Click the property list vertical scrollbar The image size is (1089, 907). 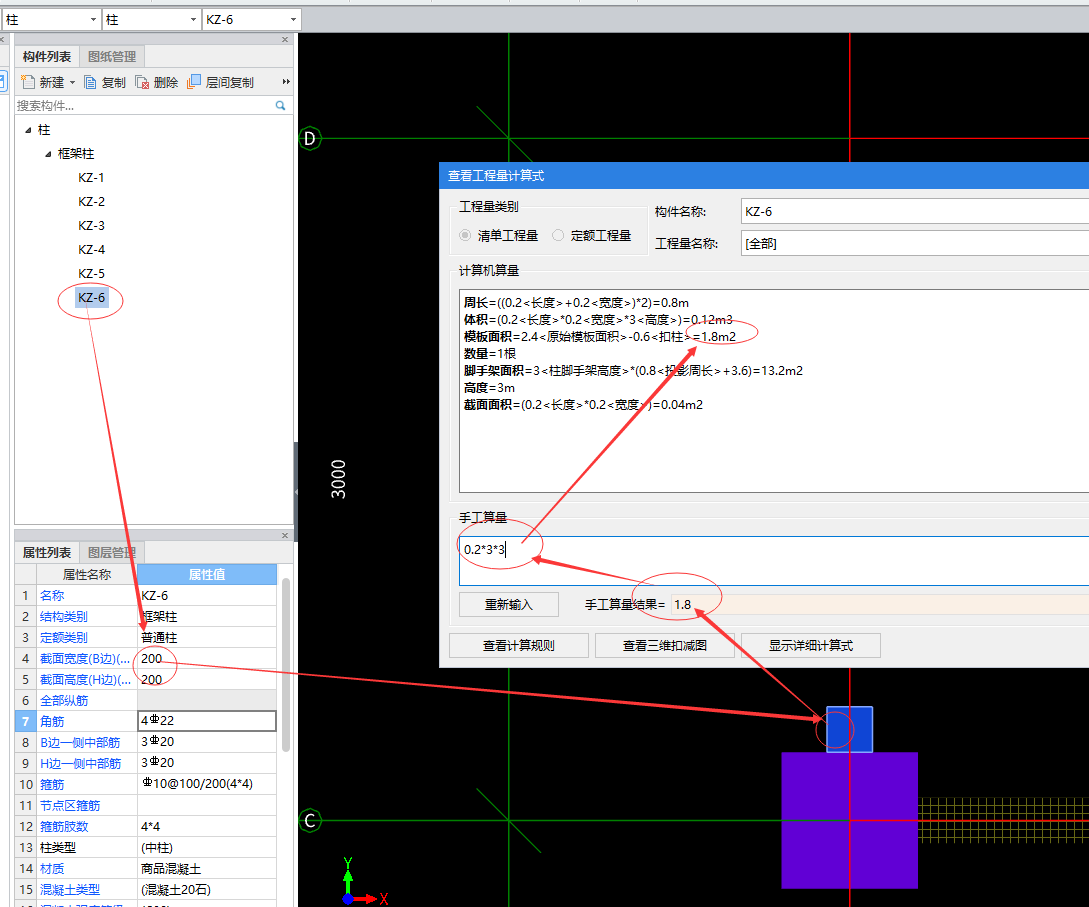pyautogui.click(x=285, y=664)
